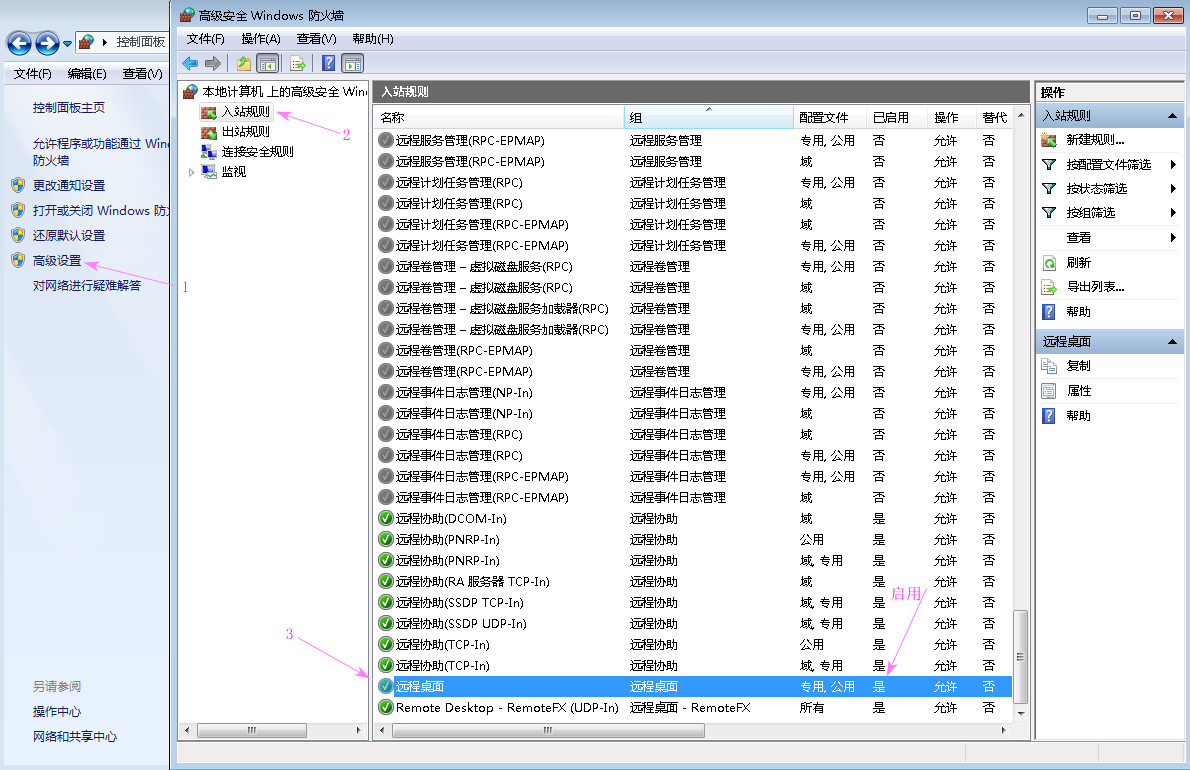Click the 还原默认设置 link
The image size is (1190, 770).
pos(64,236)
